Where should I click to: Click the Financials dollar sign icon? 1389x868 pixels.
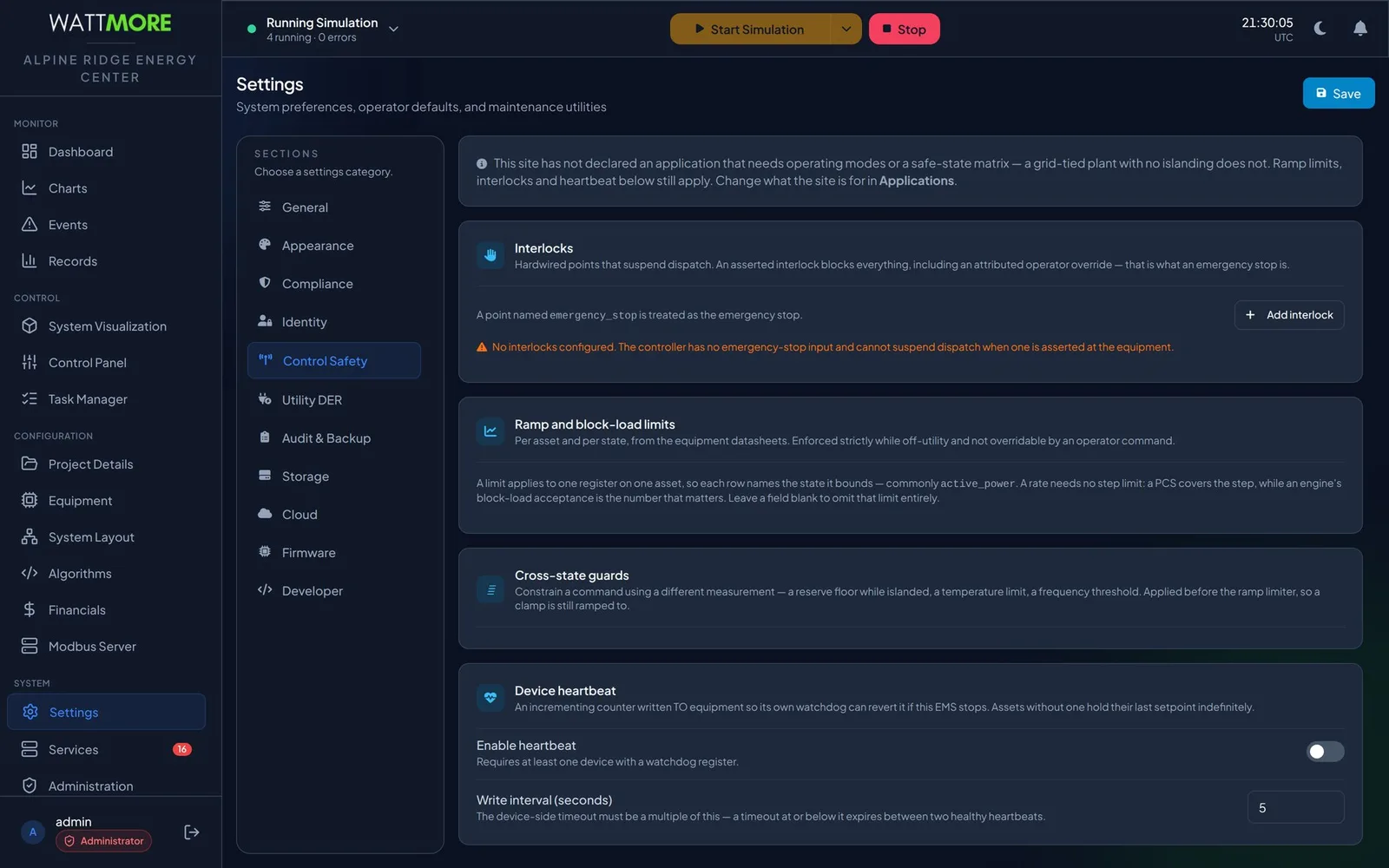[x=30, y=610]
